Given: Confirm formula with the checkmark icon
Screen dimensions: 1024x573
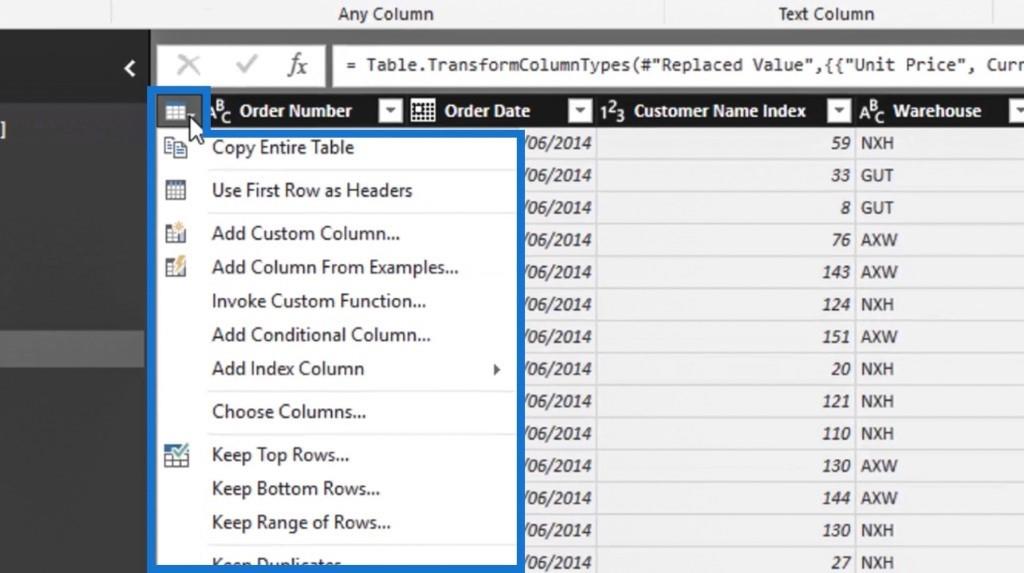Looking at the screenshot, I should point(247,65).
